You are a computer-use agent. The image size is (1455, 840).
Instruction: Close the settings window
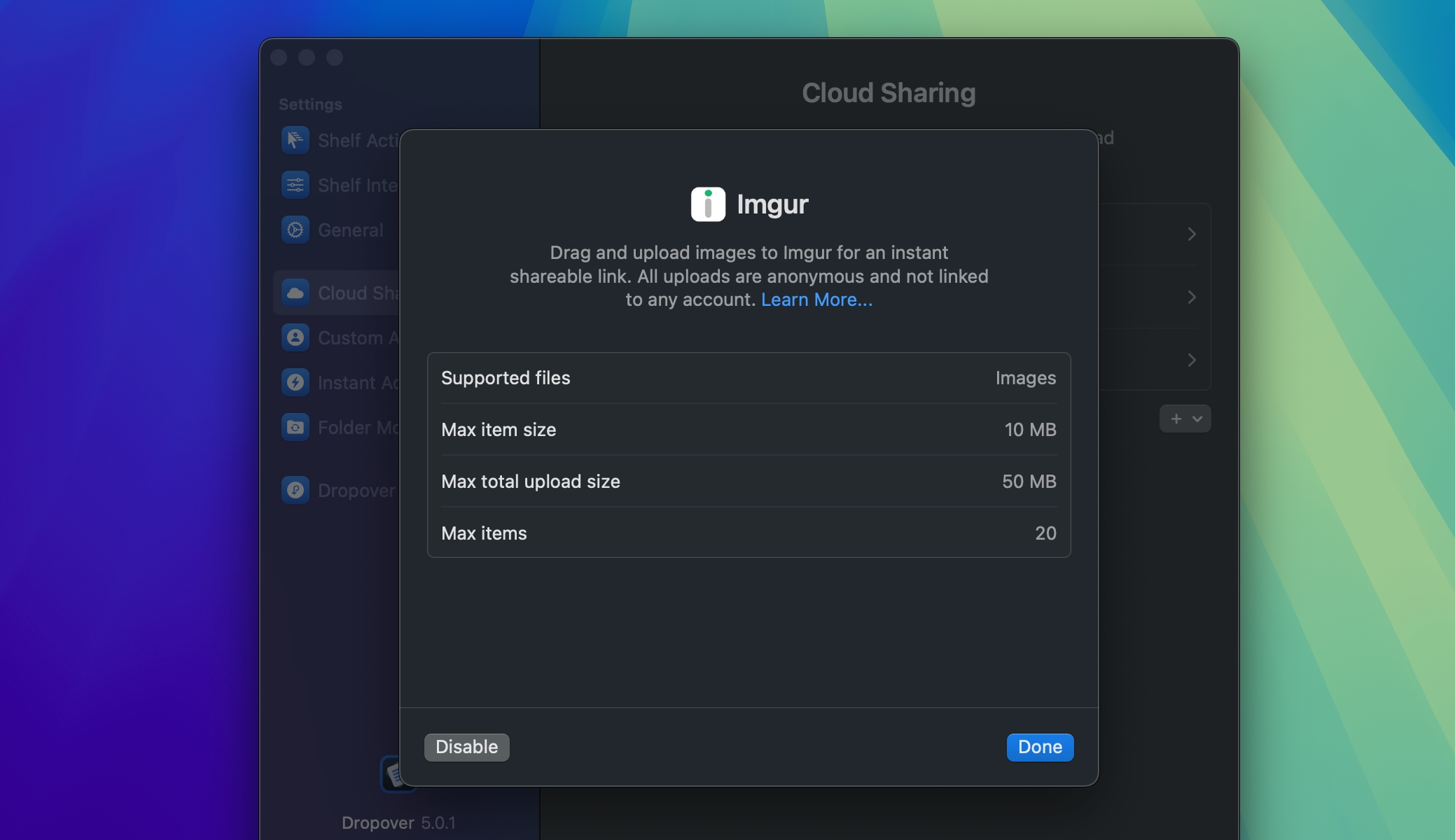(x=279, y=57)
